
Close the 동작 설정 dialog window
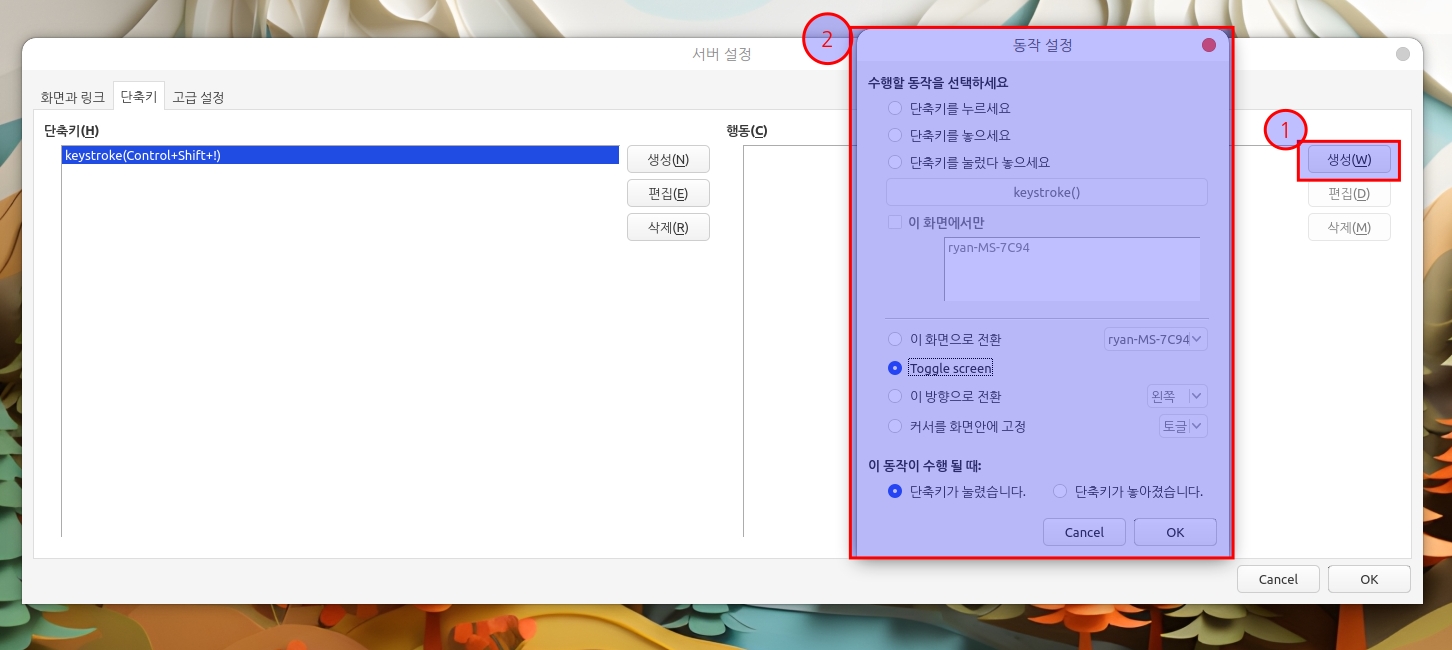1208,45
